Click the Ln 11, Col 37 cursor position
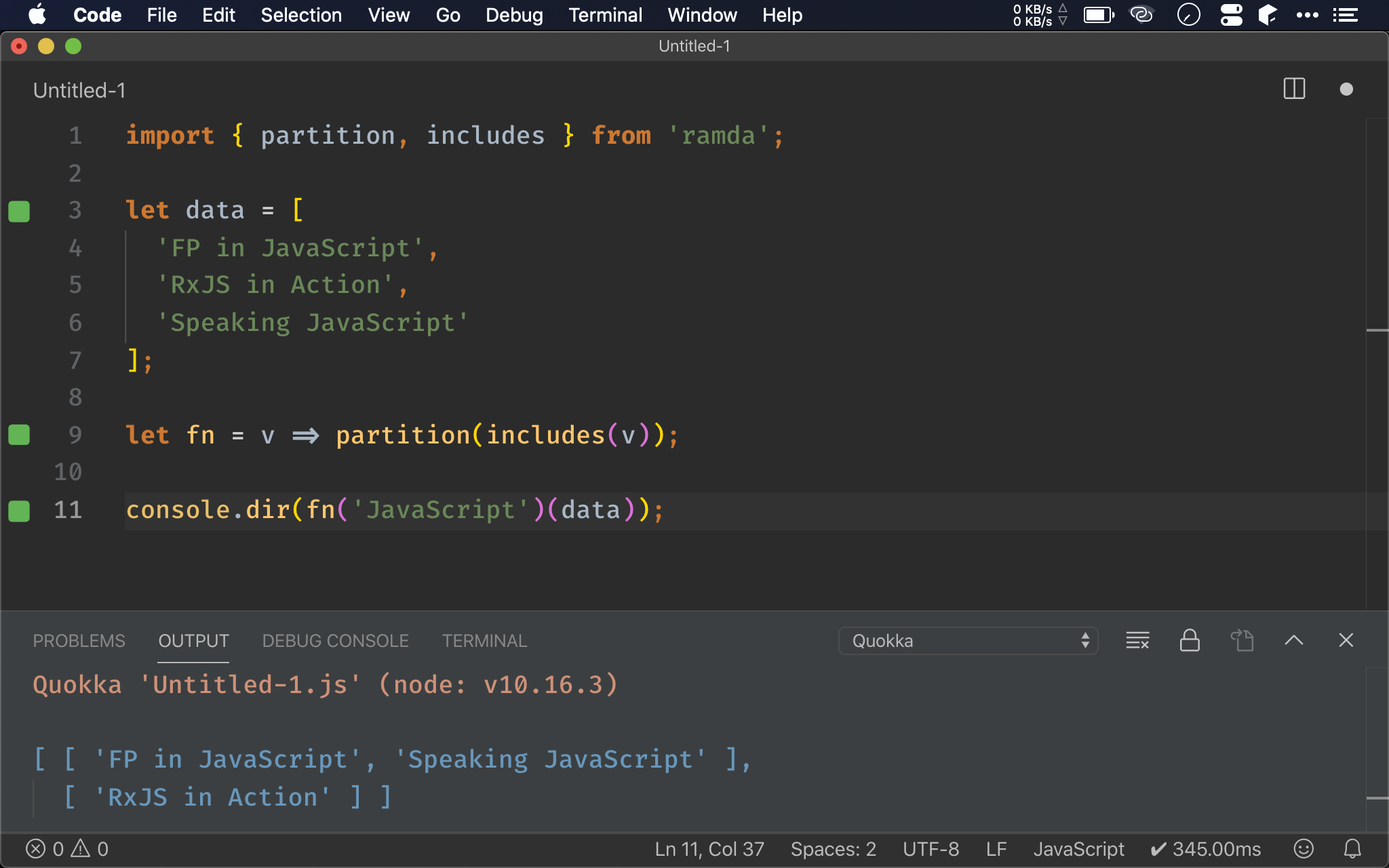 click(x=709, y=849)
